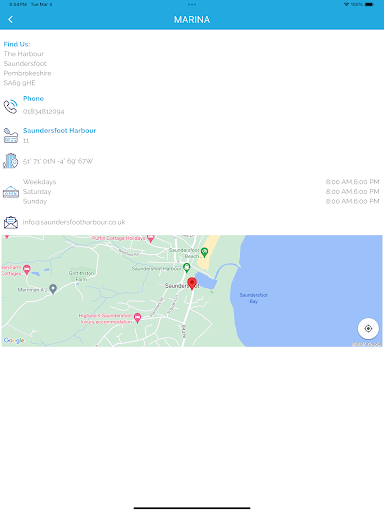This screenshot has height=512, width=384.
Task: Tap the email envelope icon
Action: (11, 222)
